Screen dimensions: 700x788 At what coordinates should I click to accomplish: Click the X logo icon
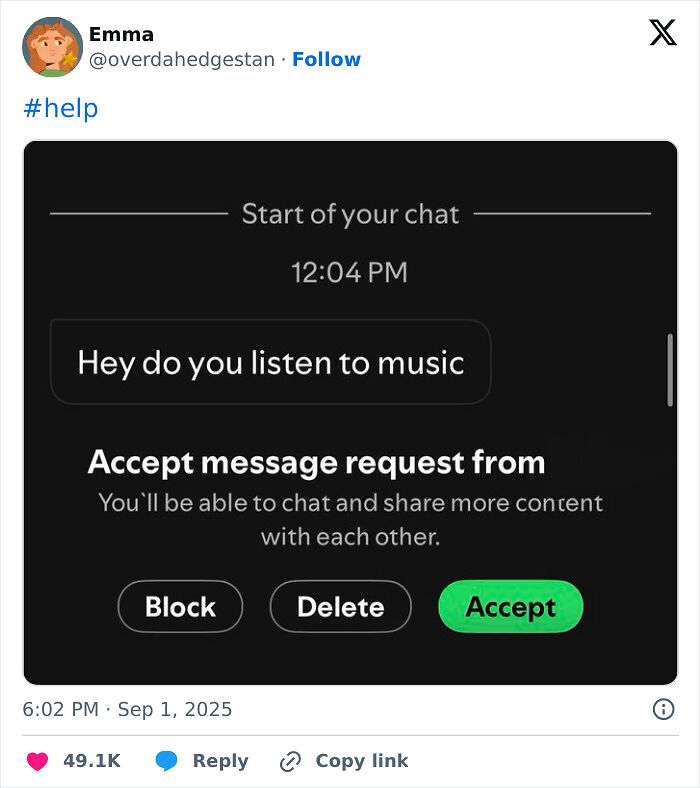pyautogui.click(x=663, y=33)
